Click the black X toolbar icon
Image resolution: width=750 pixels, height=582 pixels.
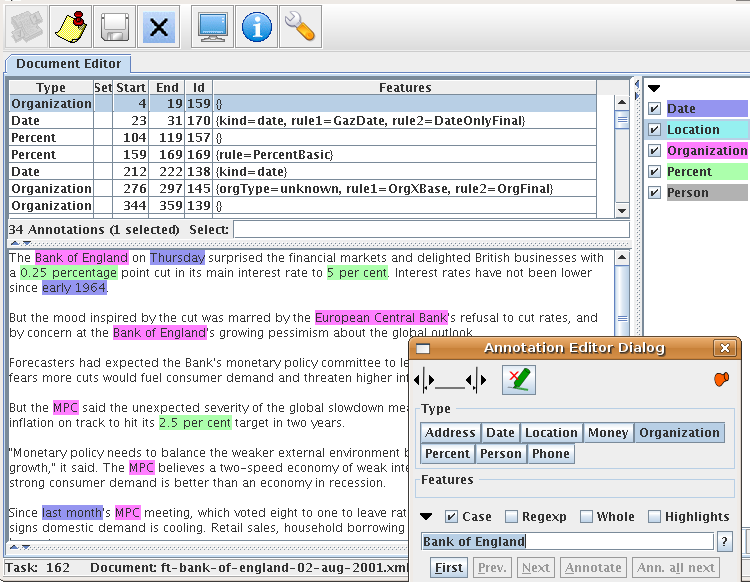click(x=159, y=27)
